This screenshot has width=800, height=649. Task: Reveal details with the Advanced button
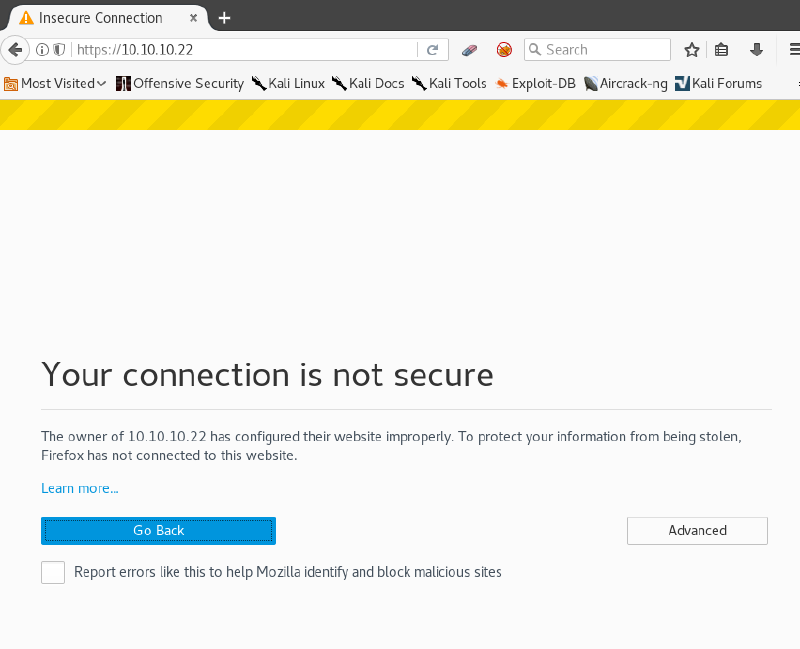click(697, 530)
